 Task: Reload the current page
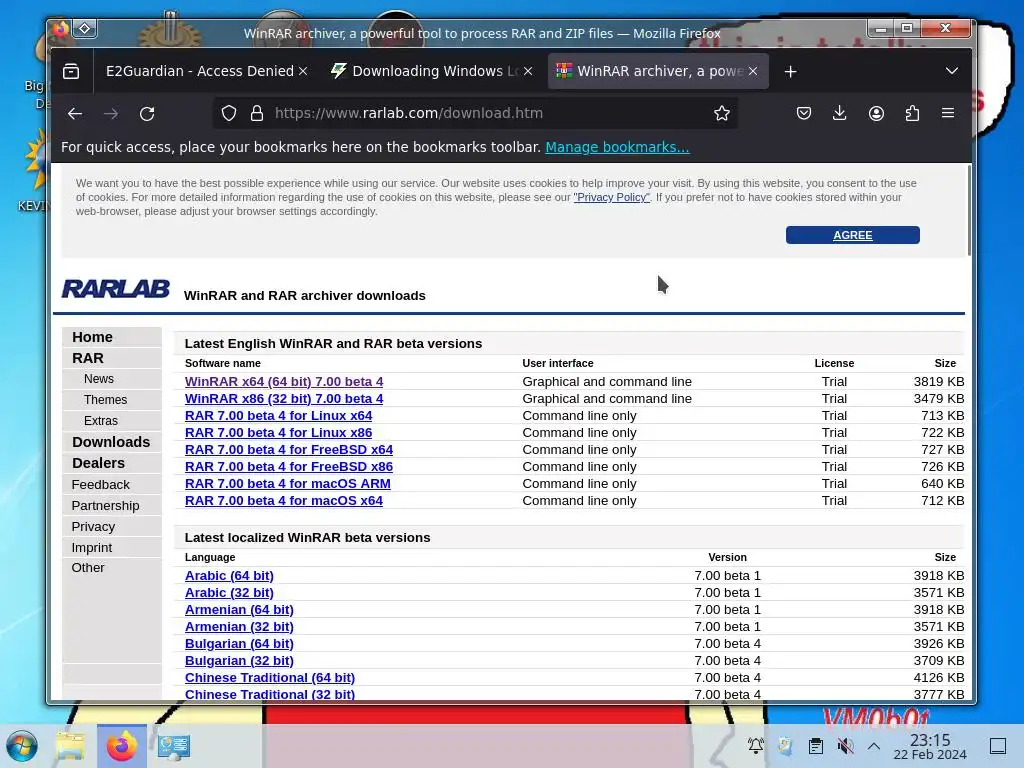(147, 114)
